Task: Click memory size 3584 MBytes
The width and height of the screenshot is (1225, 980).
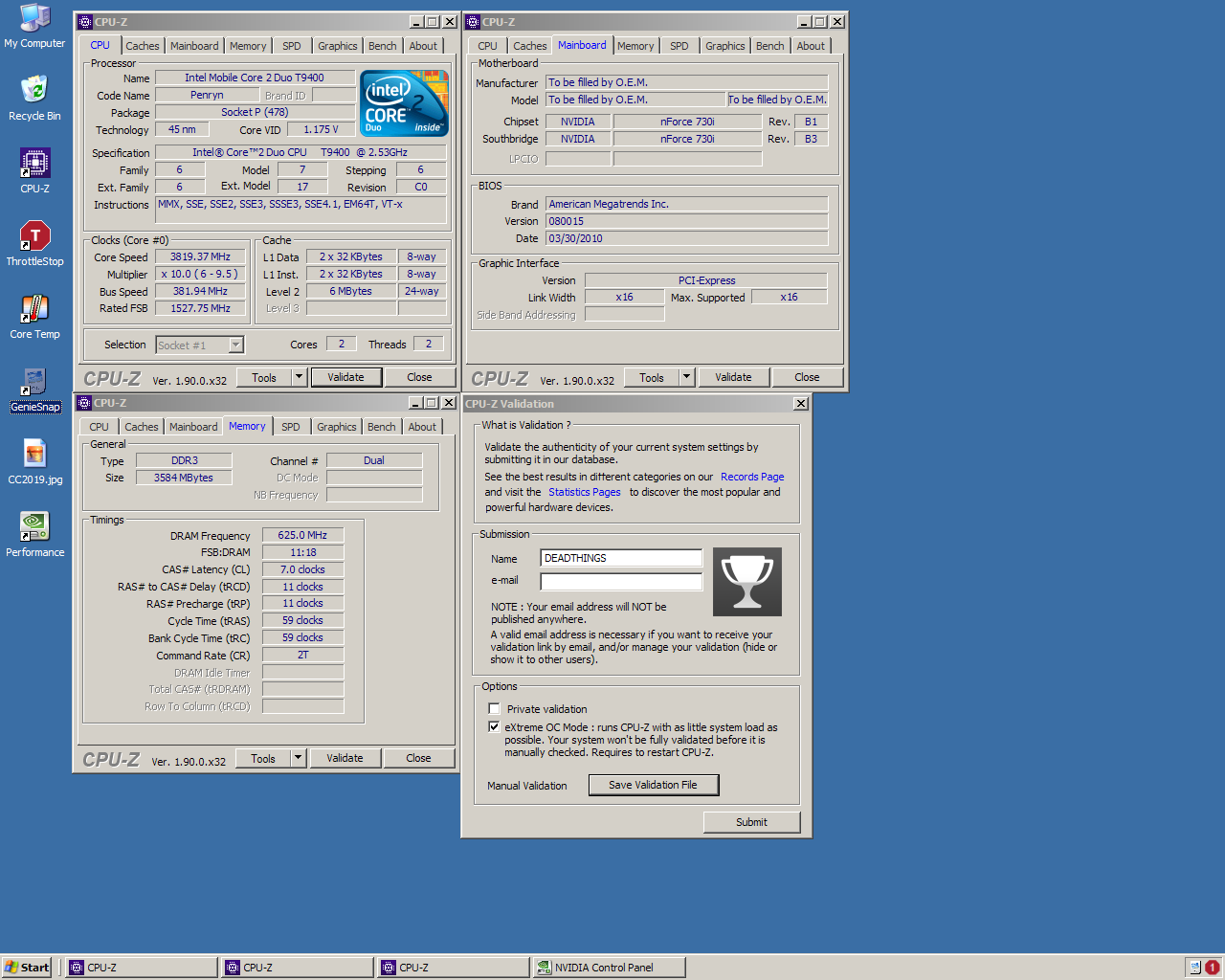Action: click(x=184, y=478)
